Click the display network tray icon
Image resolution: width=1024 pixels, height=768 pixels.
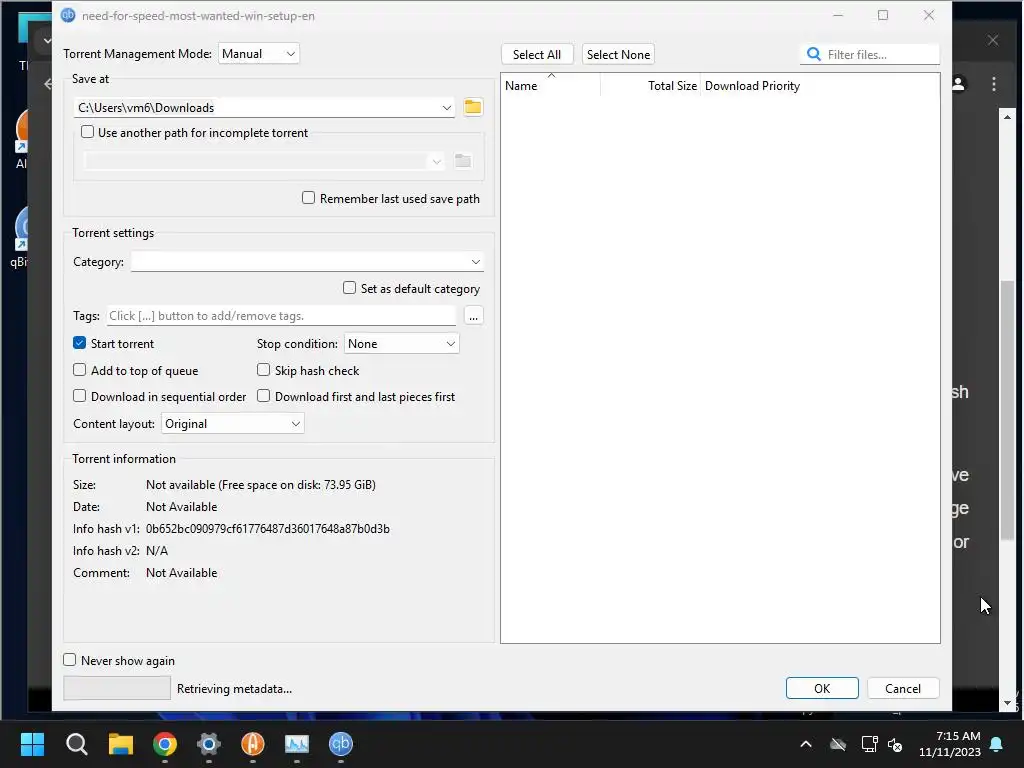869,744
